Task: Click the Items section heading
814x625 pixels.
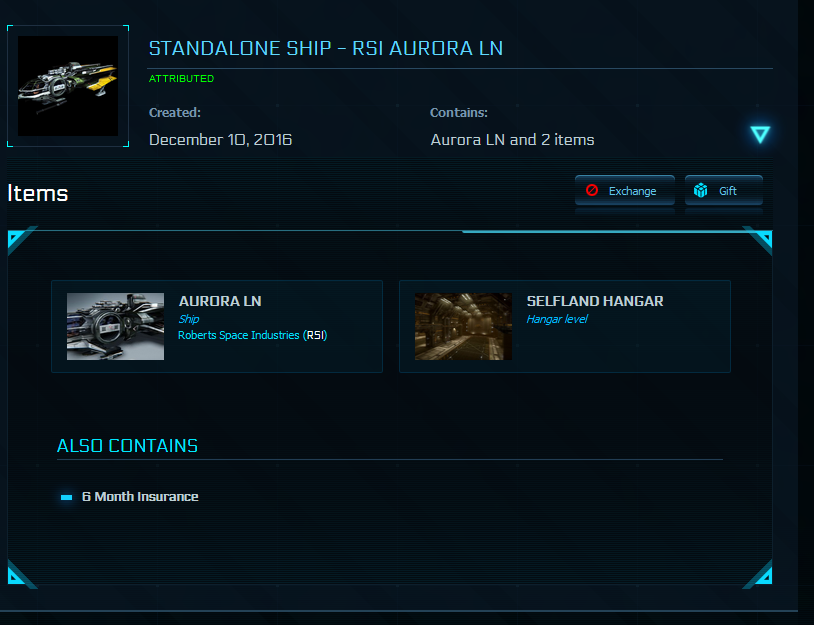Action: (x=38, y=193)
